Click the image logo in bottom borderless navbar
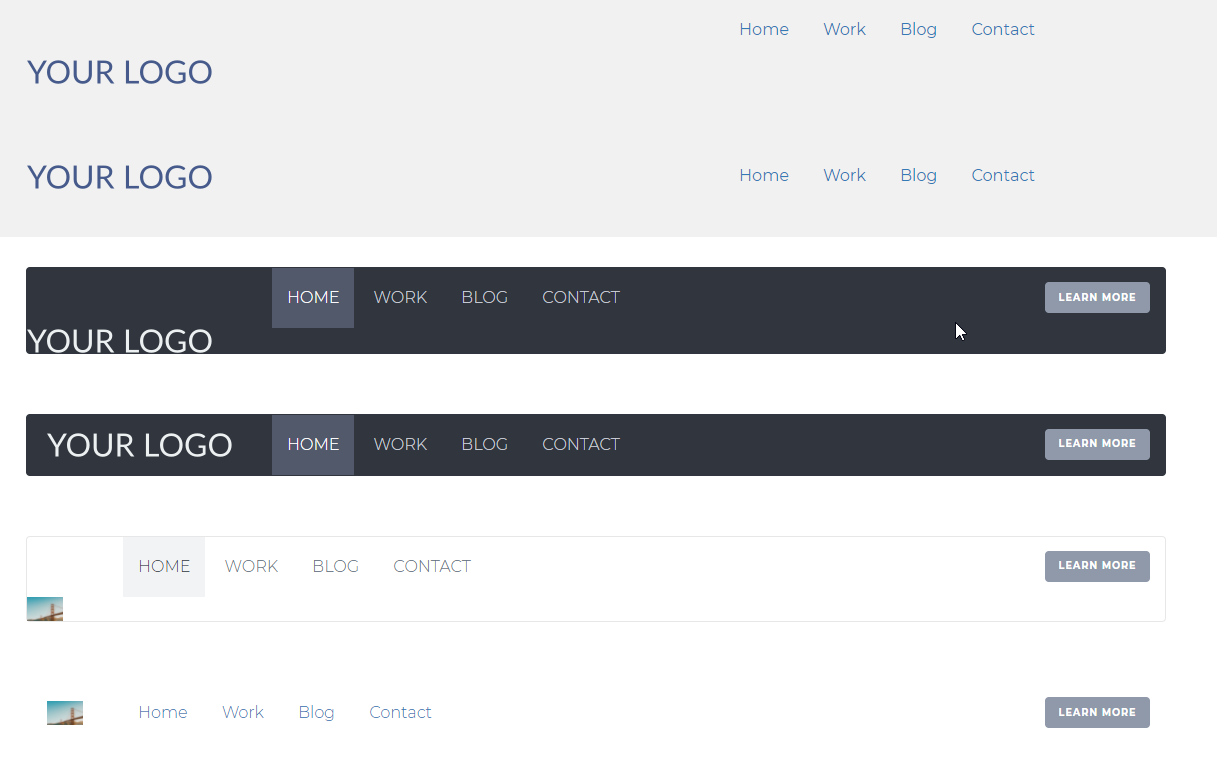 65,713
